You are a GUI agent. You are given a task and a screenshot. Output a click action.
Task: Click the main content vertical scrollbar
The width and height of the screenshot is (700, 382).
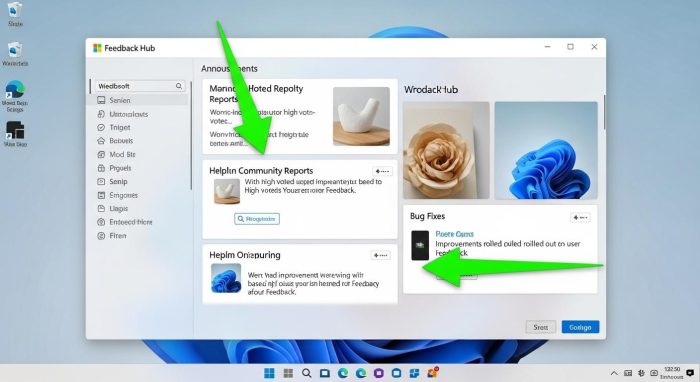pos(605,112)
